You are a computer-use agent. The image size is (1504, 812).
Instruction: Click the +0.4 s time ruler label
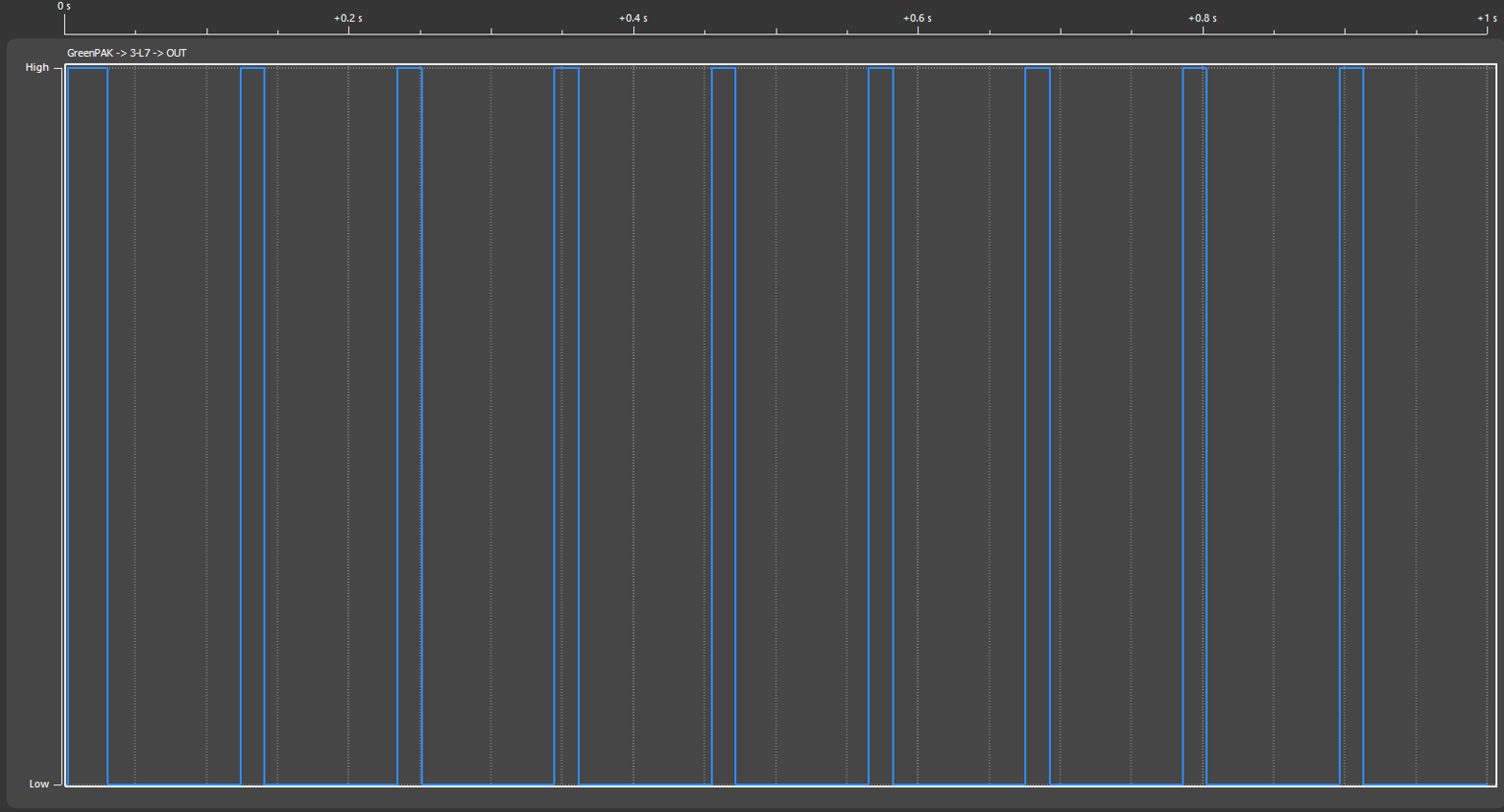[x=633, y=19]
